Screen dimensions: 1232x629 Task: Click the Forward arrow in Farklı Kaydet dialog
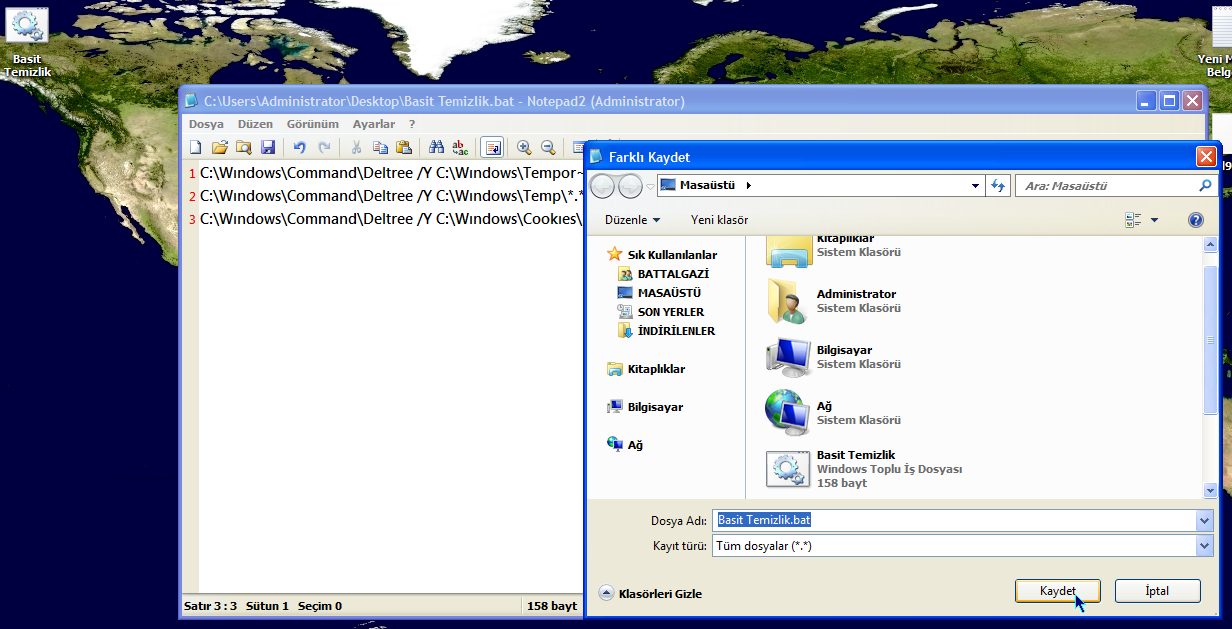point(630,185)
